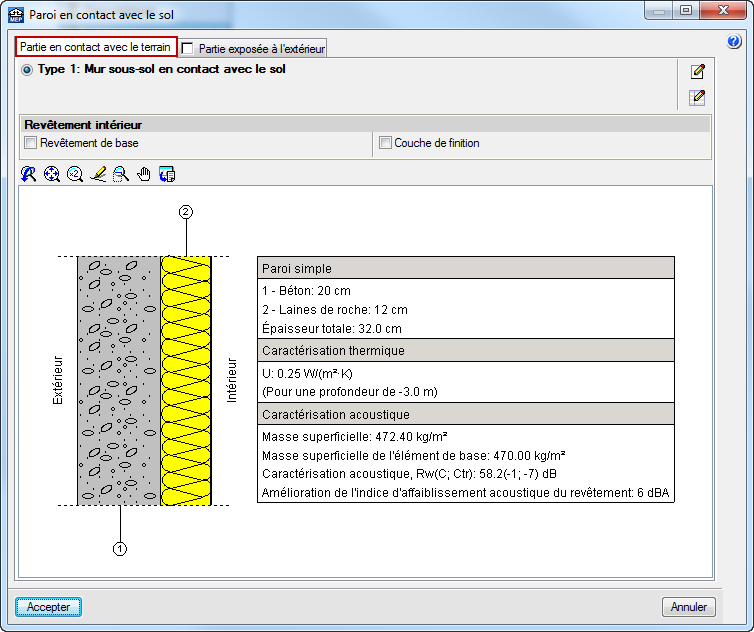Select the Type 1 Mur sous-sol radio button

(x=27, y=70)
